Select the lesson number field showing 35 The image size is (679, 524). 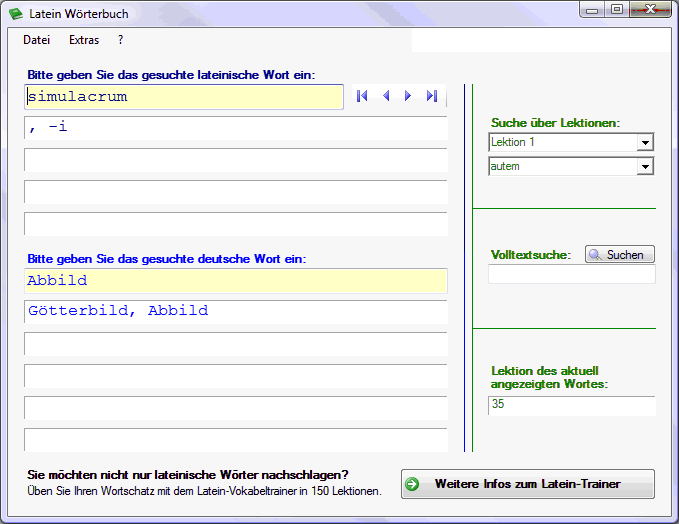[x=571, y=406]
